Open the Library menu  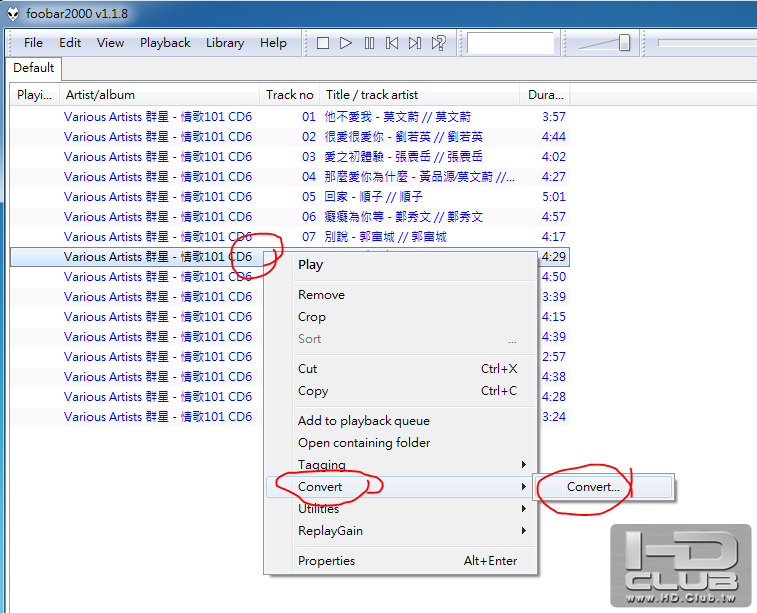[225, 43]
